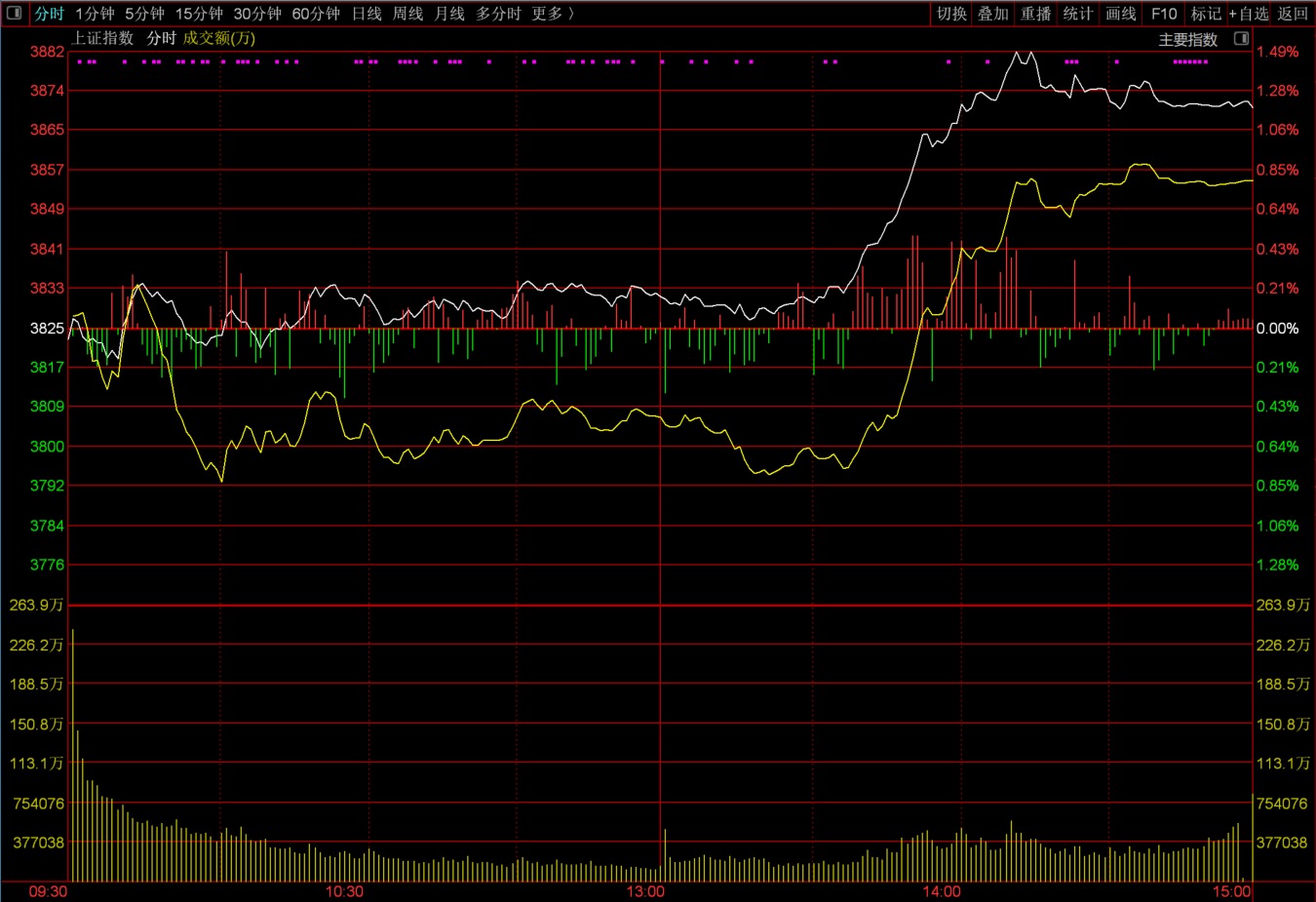Toggle the 主要指数 panel icon
The image size is (1316, 902).
pyautogui.click(x=1241, y=39)
